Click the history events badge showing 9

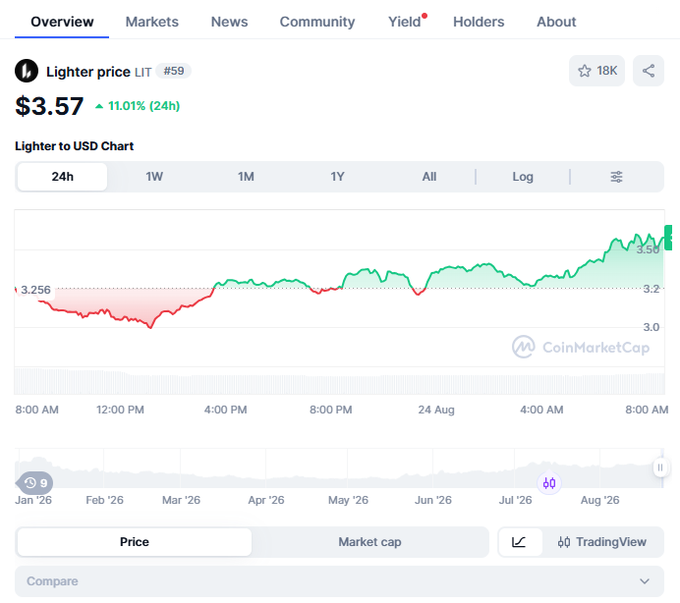point(35,483)
